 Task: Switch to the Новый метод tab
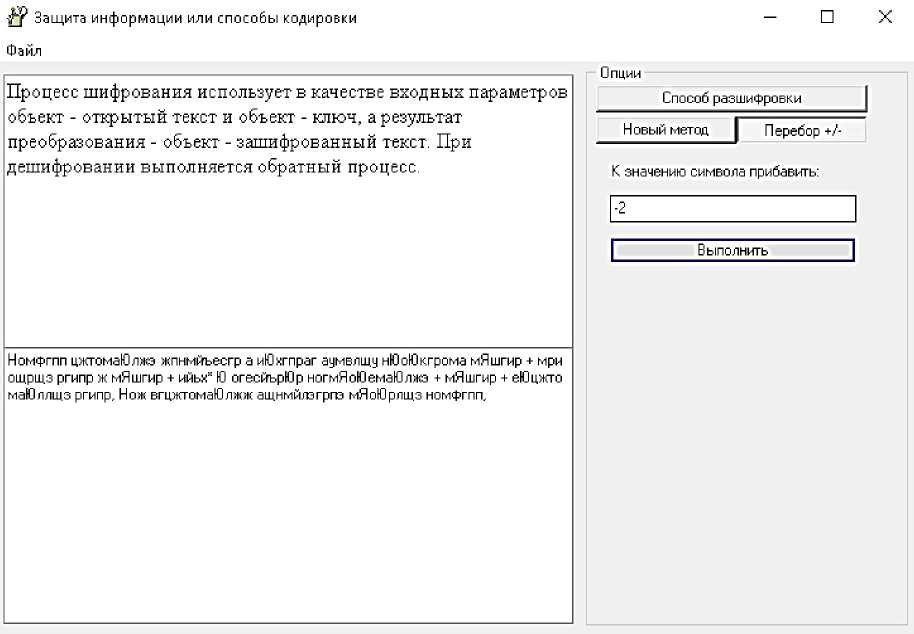tap(666, 129)
